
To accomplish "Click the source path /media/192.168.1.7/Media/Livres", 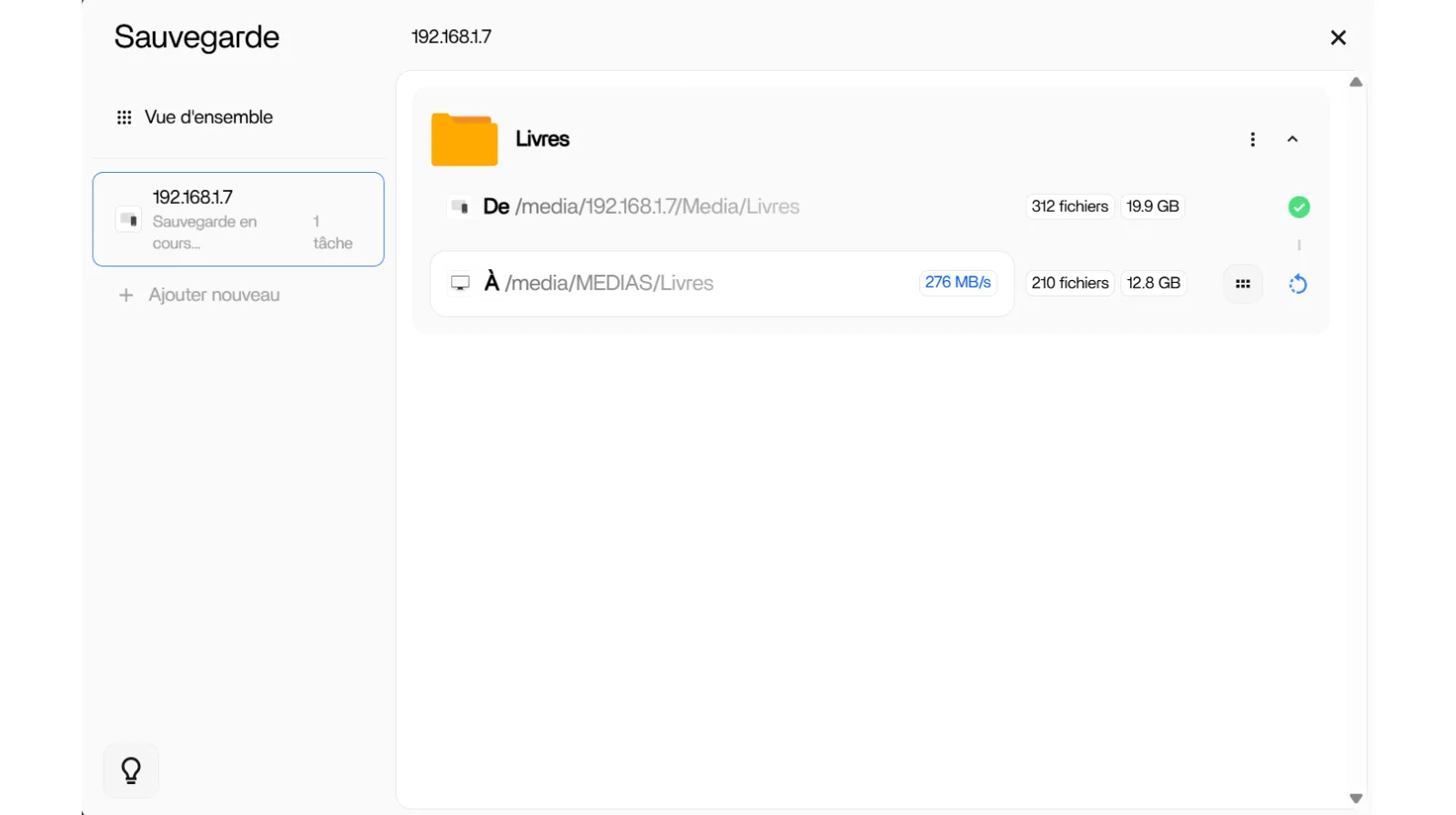I will pyautogui.click(x=657, y=207).
